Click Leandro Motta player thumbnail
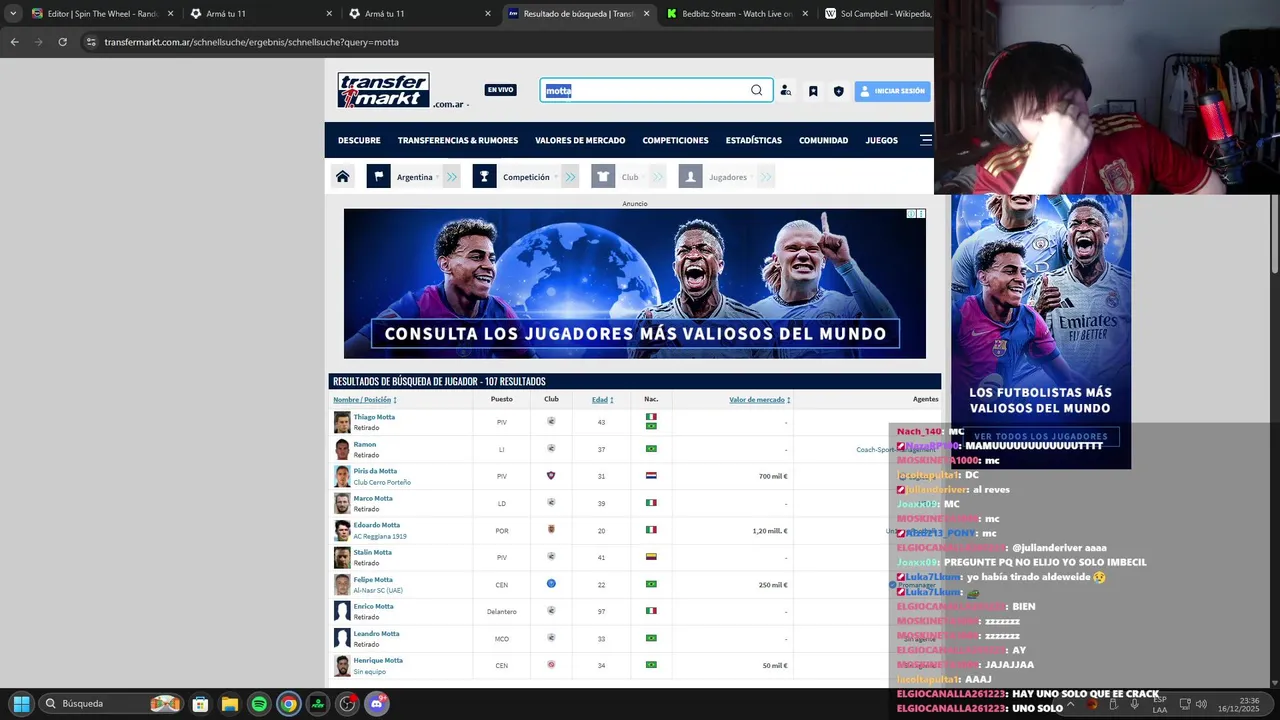 pyautogui.click(x=342, y=638)
